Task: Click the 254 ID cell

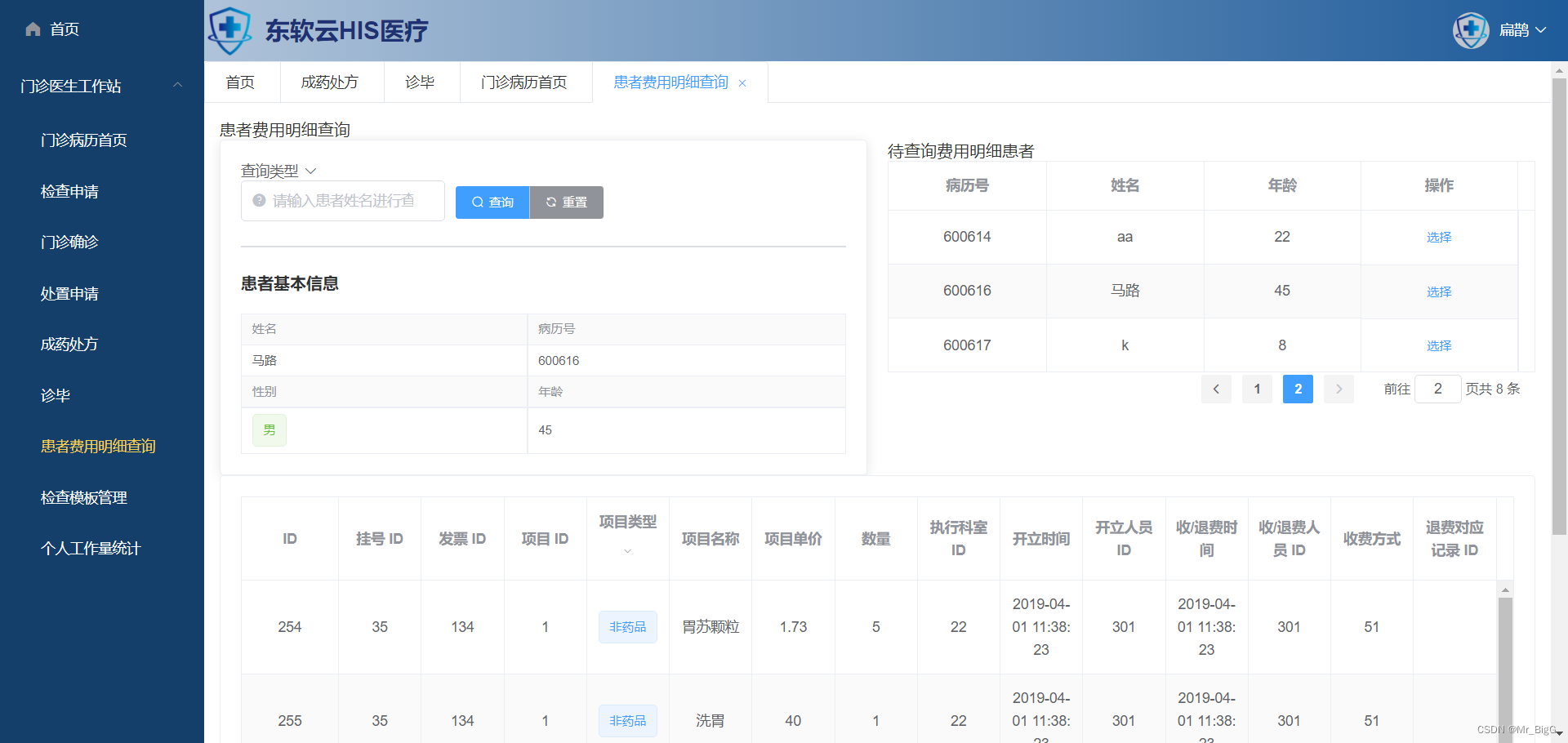Action: click(x=290, y=627)
